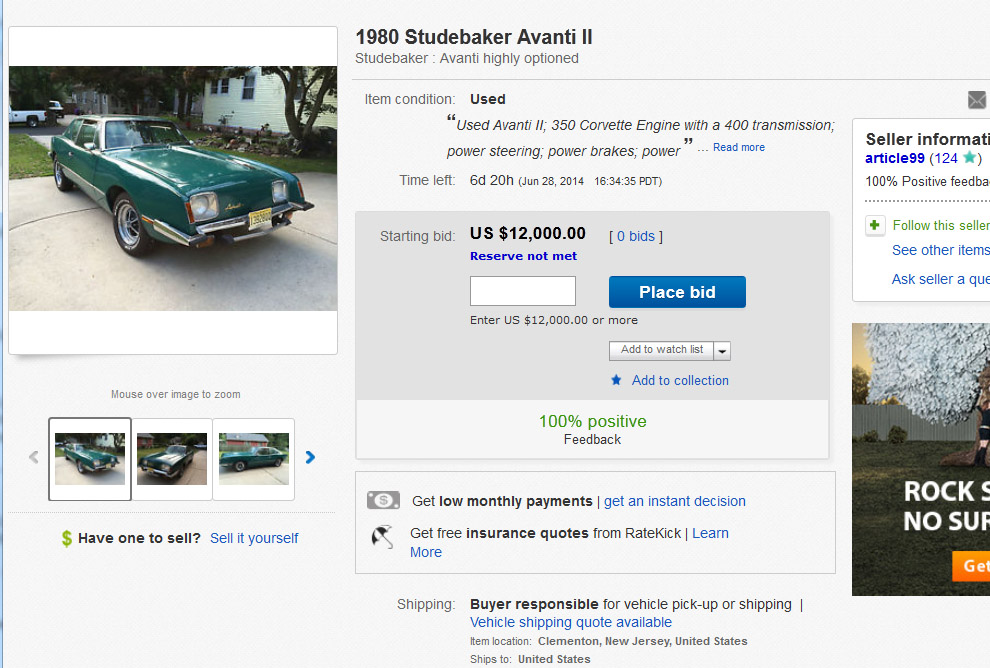Click the green plus Follow seller icon
Viewport: 990px width, 668px height.
coord(875,225)
